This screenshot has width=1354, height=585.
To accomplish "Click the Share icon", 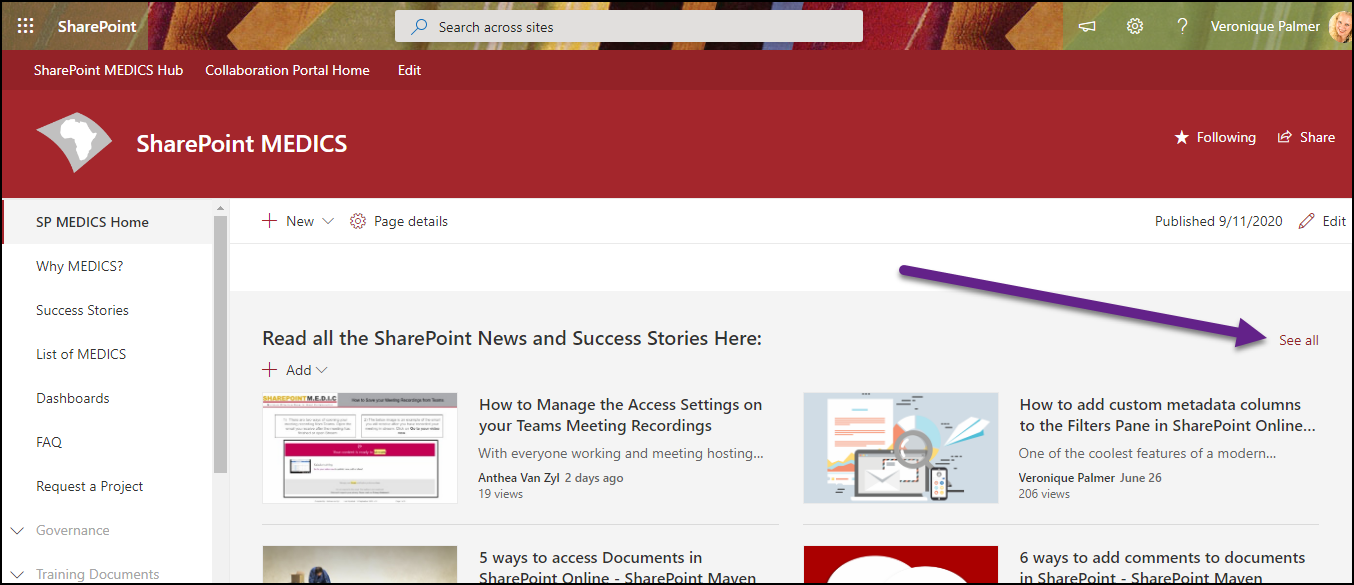I will (x=1306, y=137).
